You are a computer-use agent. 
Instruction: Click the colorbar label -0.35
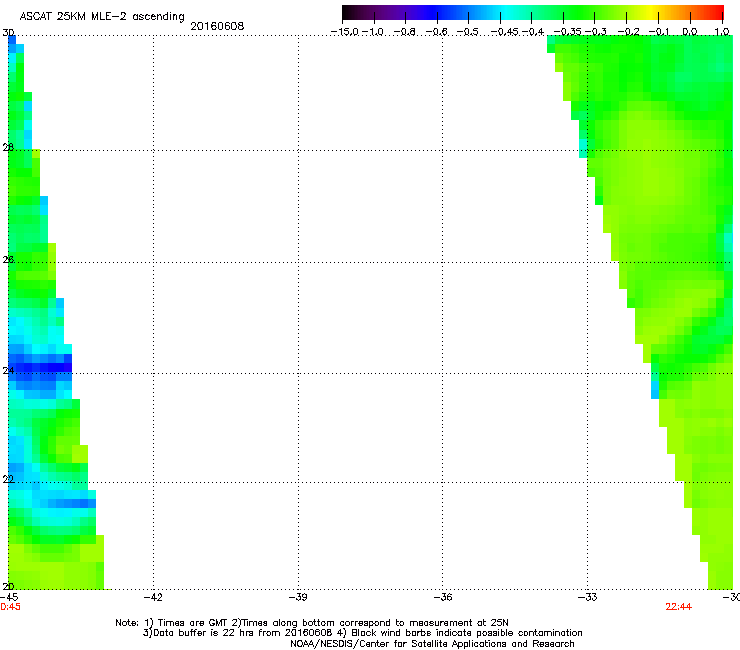click(x=568, y=32)
